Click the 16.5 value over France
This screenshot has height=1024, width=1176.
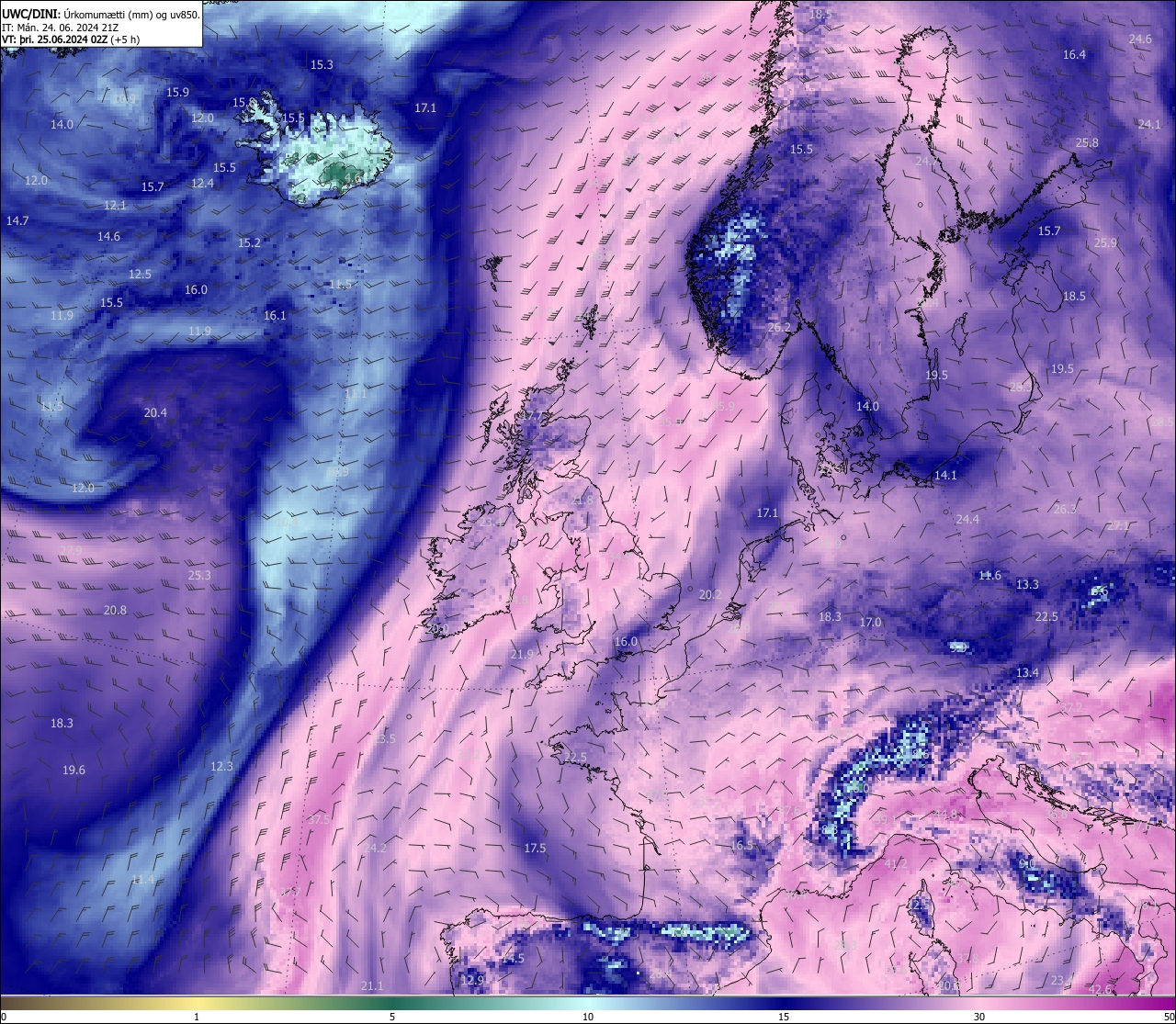pyautogui.click(x=741, y=846)
